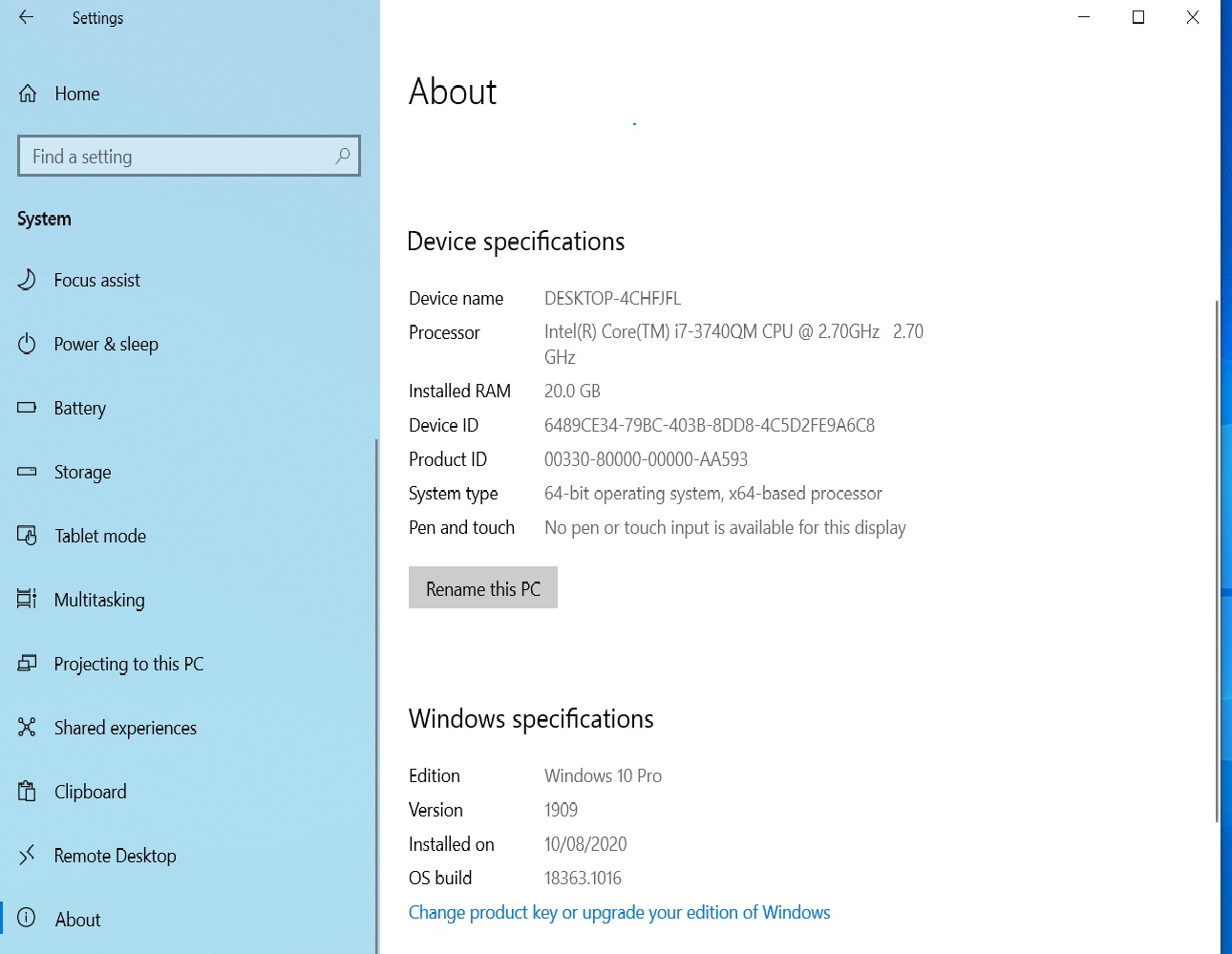The image size is (1232, 954).
Task: Click the About page vertical scrollbar
Action: (1217, 561)
